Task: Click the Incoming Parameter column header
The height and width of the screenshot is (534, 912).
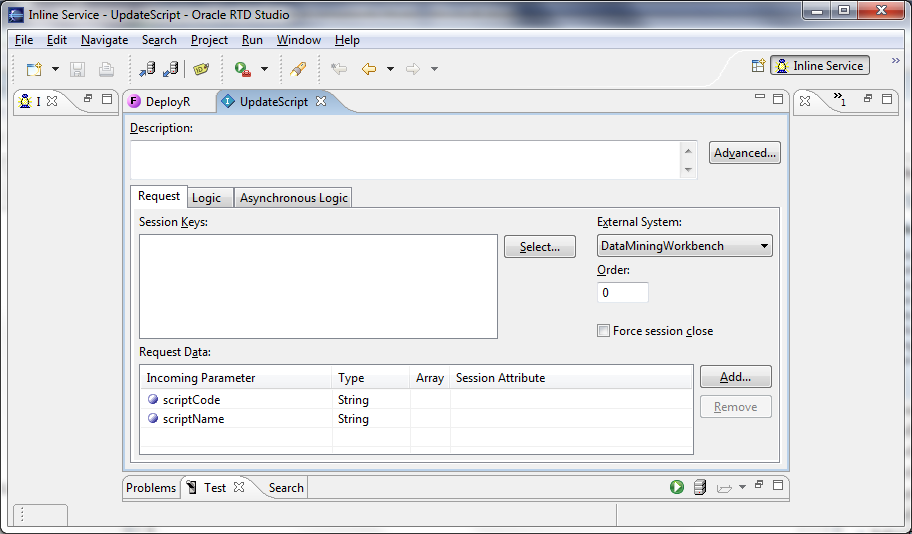Action: pyautogui.click(x=236, y=378)
